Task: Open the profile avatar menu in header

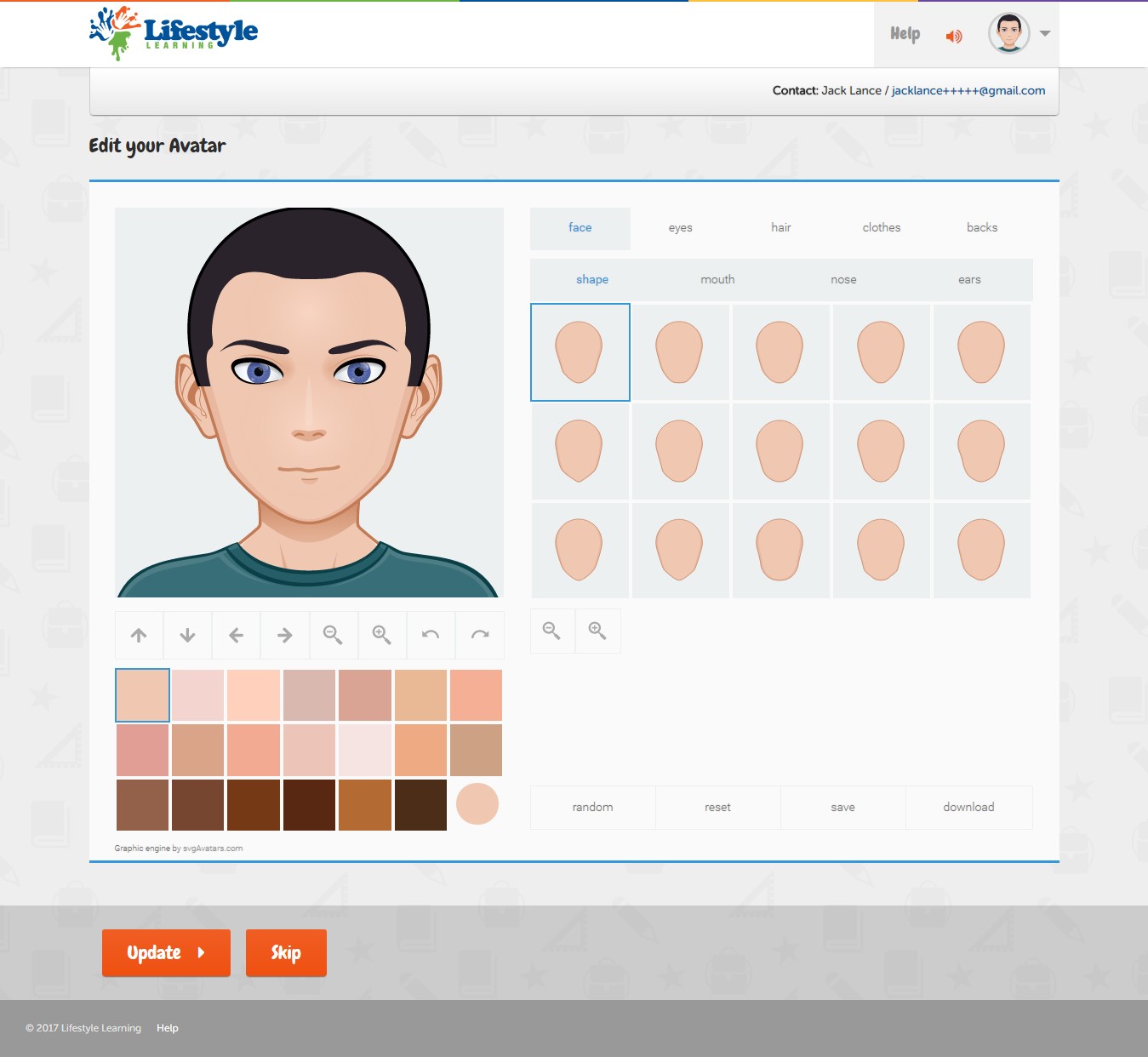Action: pos(1008,34)
